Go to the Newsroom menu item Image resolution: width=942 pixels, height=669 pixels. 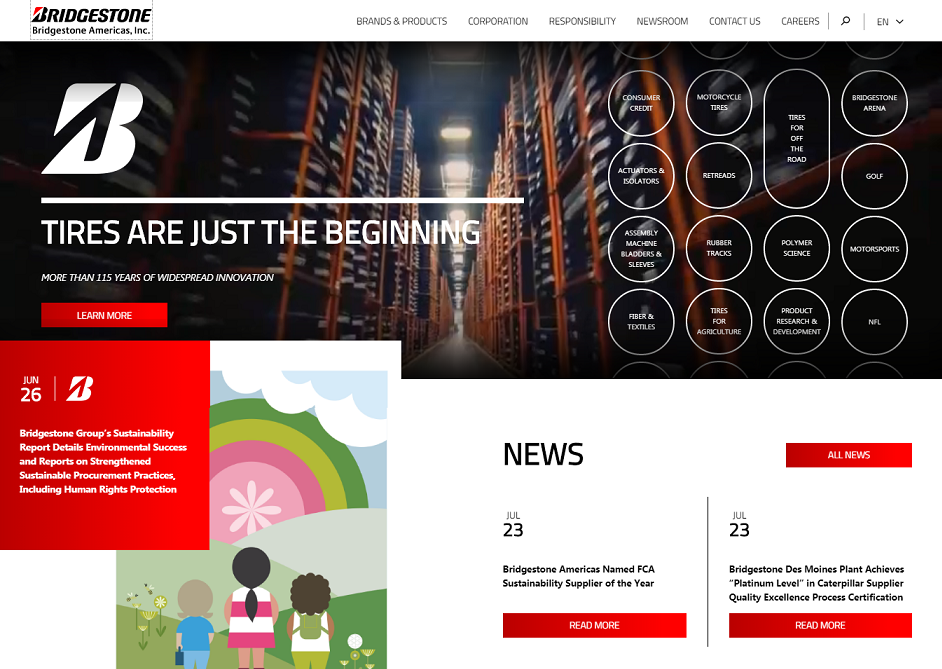662,21
